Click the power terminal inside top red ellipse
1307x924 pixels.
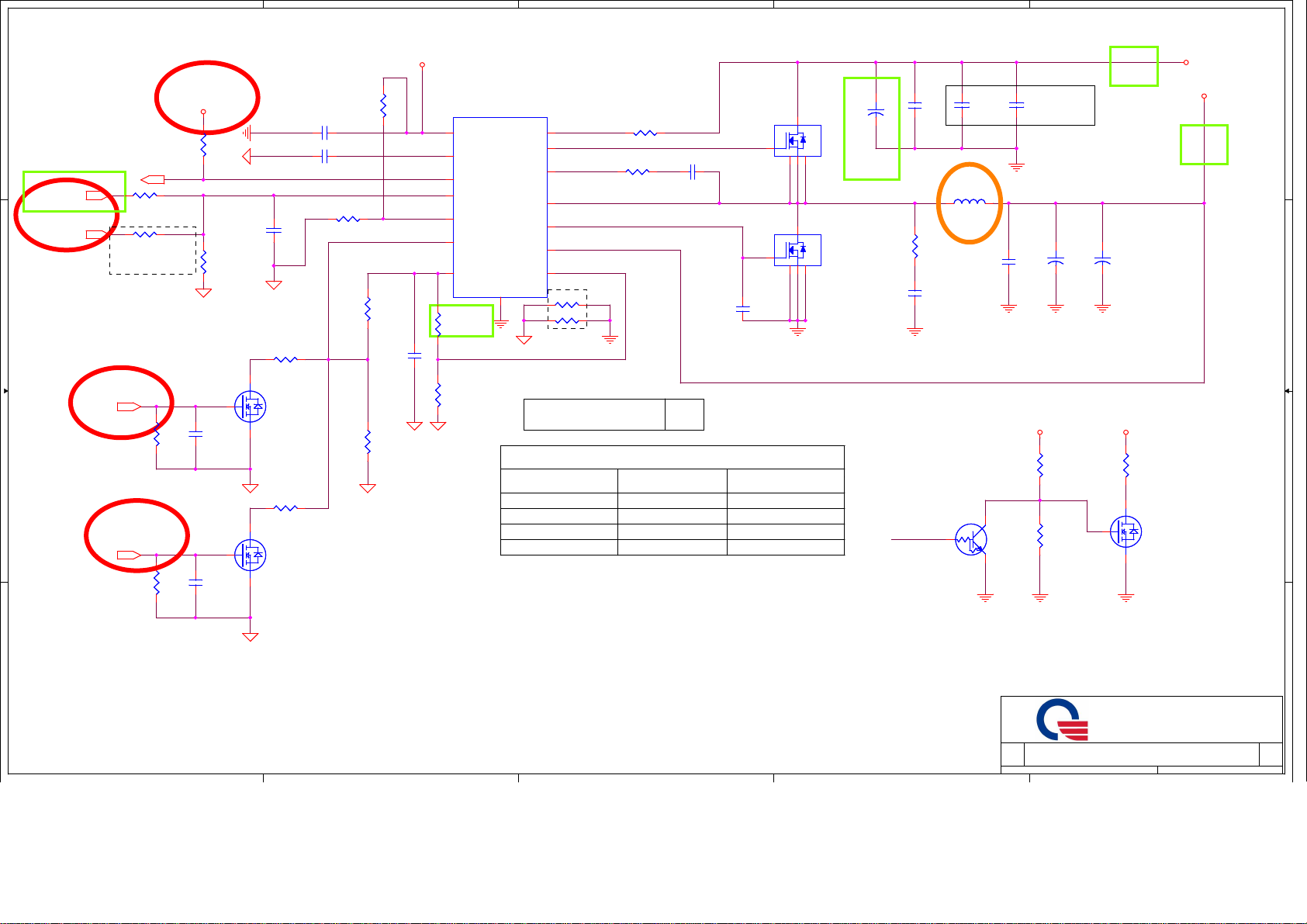(x=203, y=112)
